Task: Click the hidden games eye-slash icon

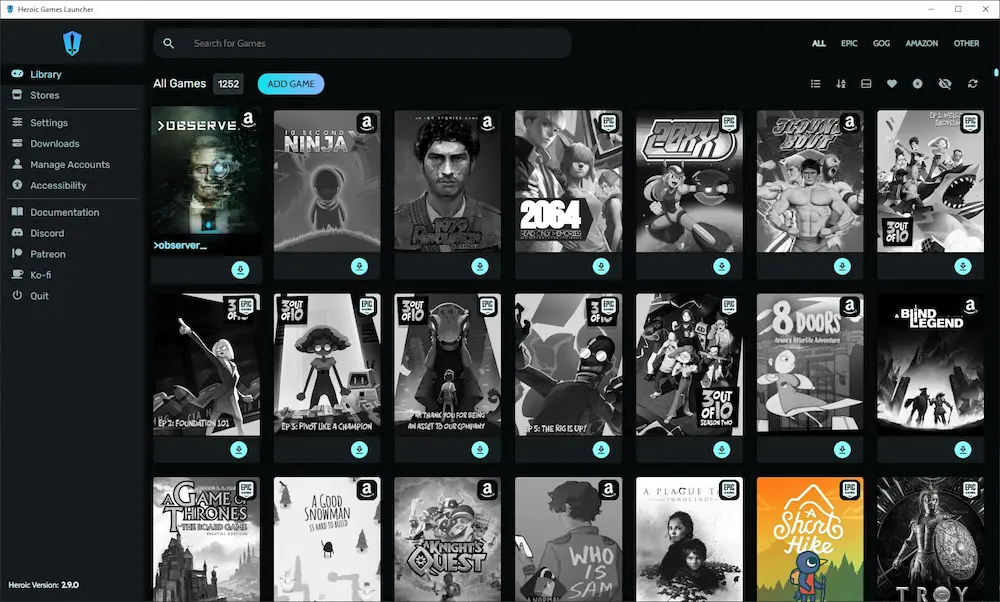Action: [945, 84]
